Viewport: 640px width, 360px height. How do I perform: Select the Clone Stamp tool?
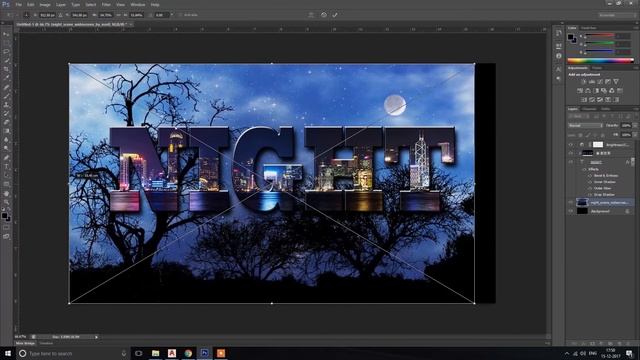pyautogui.click(x=6, y=105)
